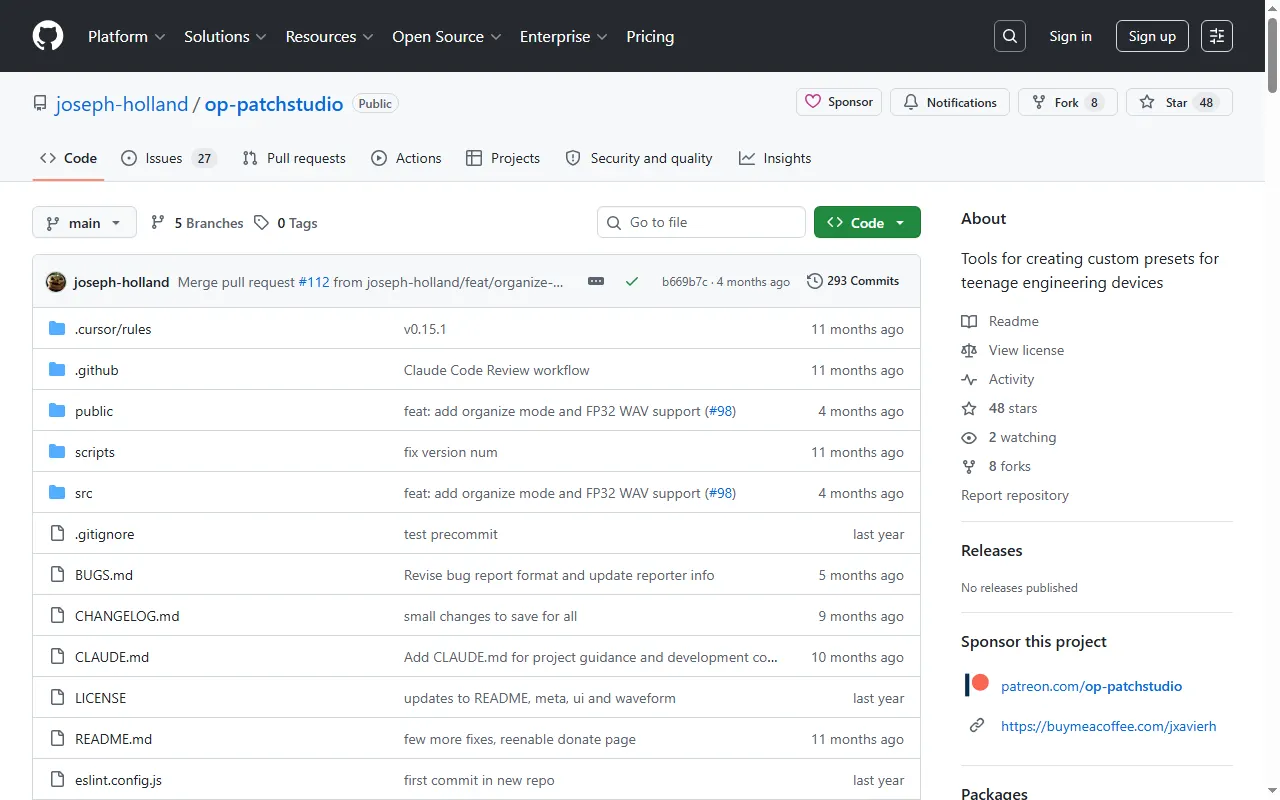The width and height of the screenshot is (1280, 800).
Task: Open the search magnifier button
Action: pyautogui.click(x=1010, y=36)
